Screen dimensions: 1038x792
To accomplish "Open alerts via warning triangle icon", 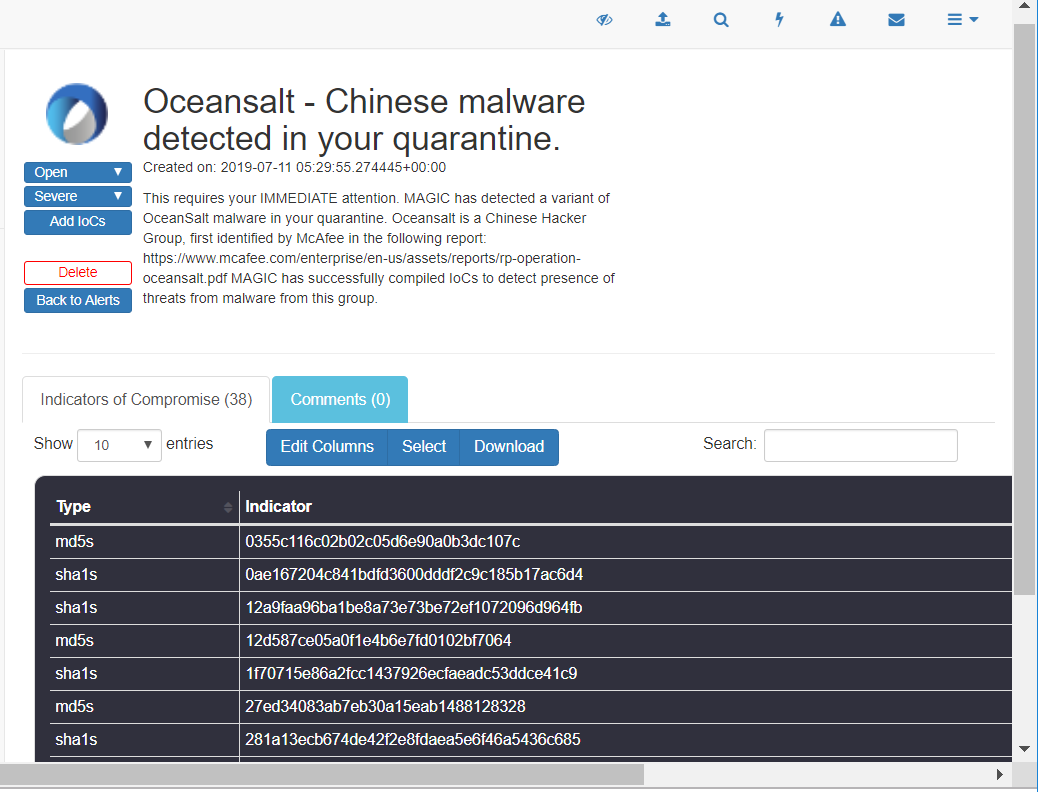I will point(838,20).
